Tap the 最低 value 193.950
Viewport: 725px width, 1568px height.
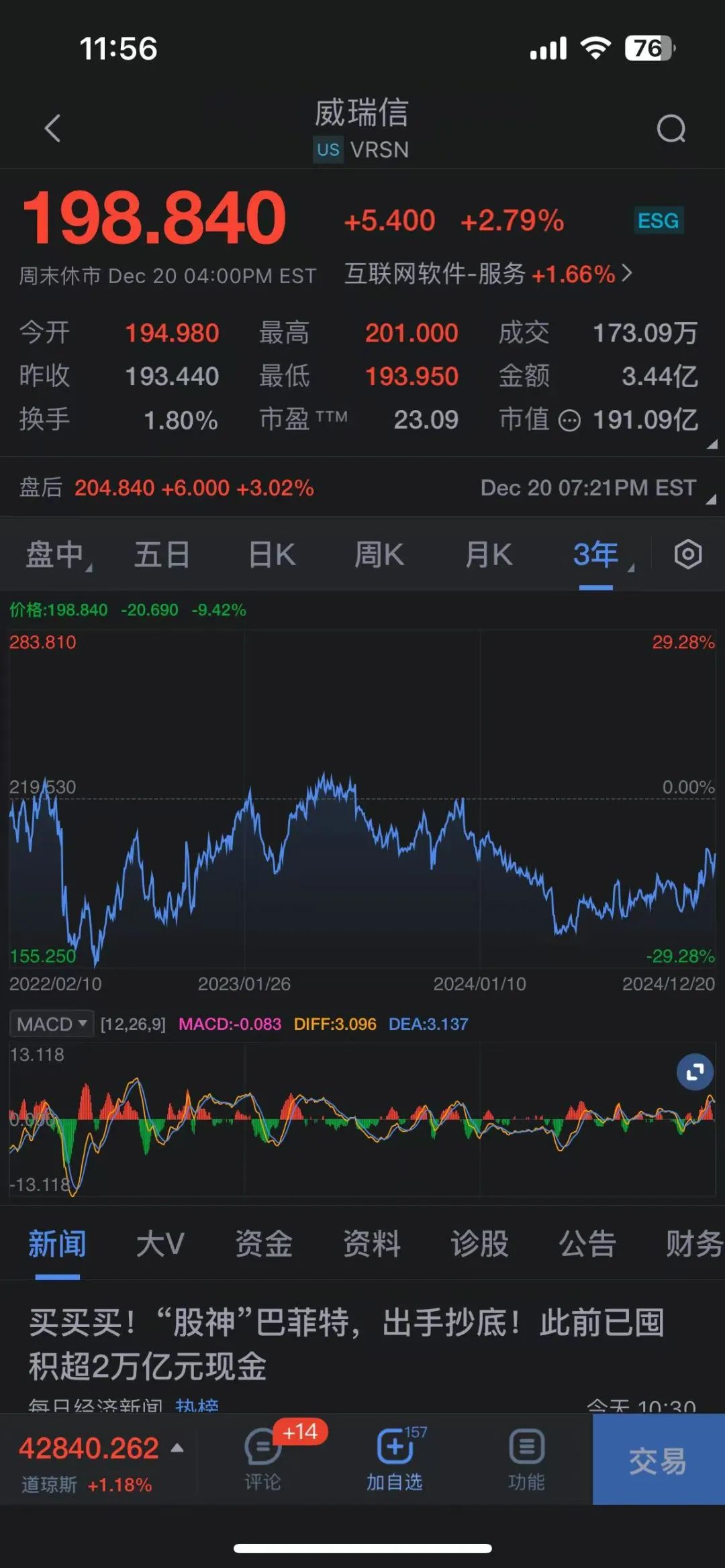point(412,376)
